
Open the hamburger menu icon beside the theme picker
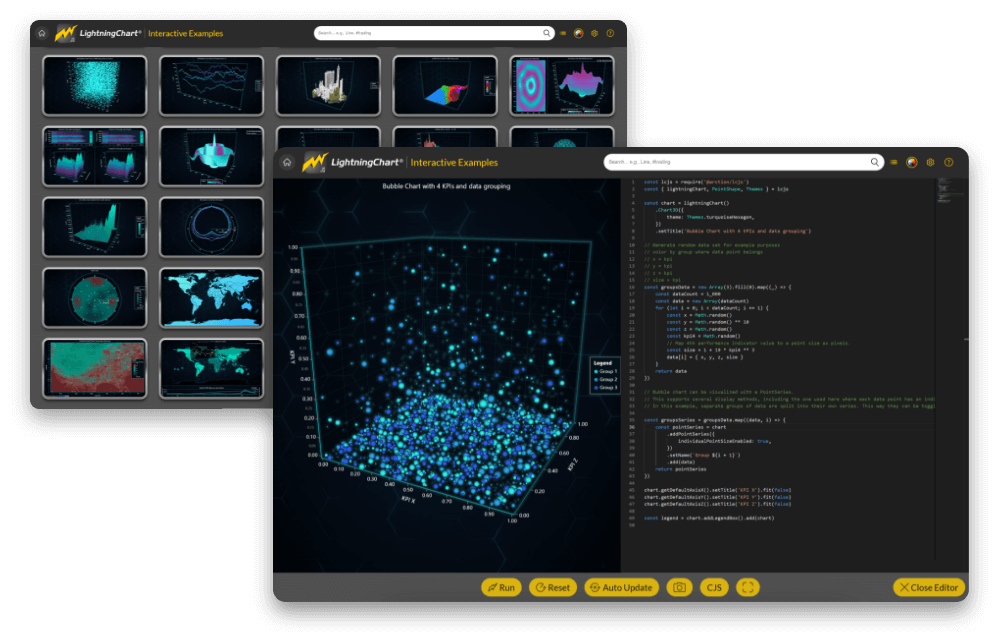pos(893,161)
